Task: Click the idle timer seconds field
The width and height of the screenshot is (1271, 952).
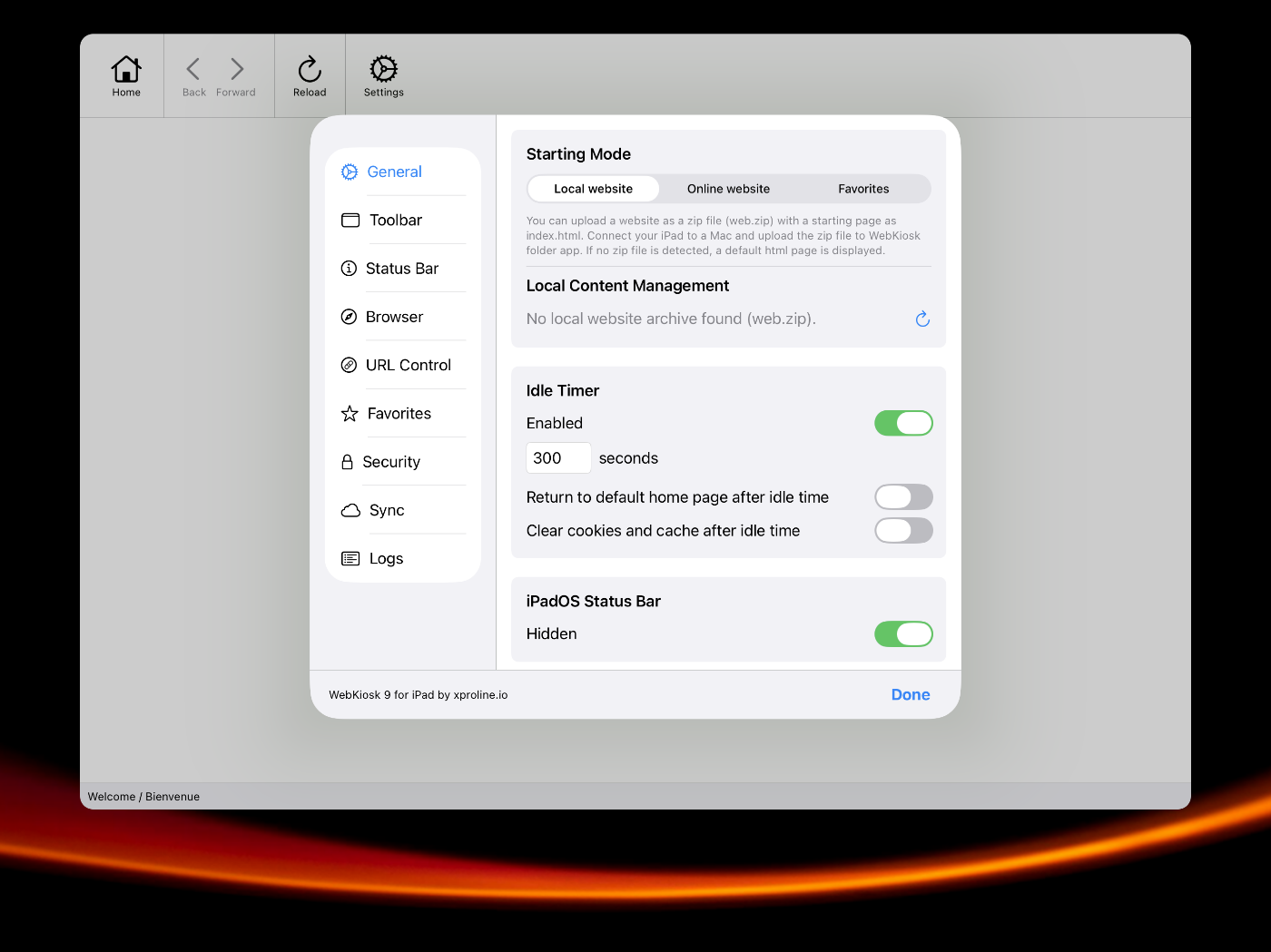Action: click(557, 458)
